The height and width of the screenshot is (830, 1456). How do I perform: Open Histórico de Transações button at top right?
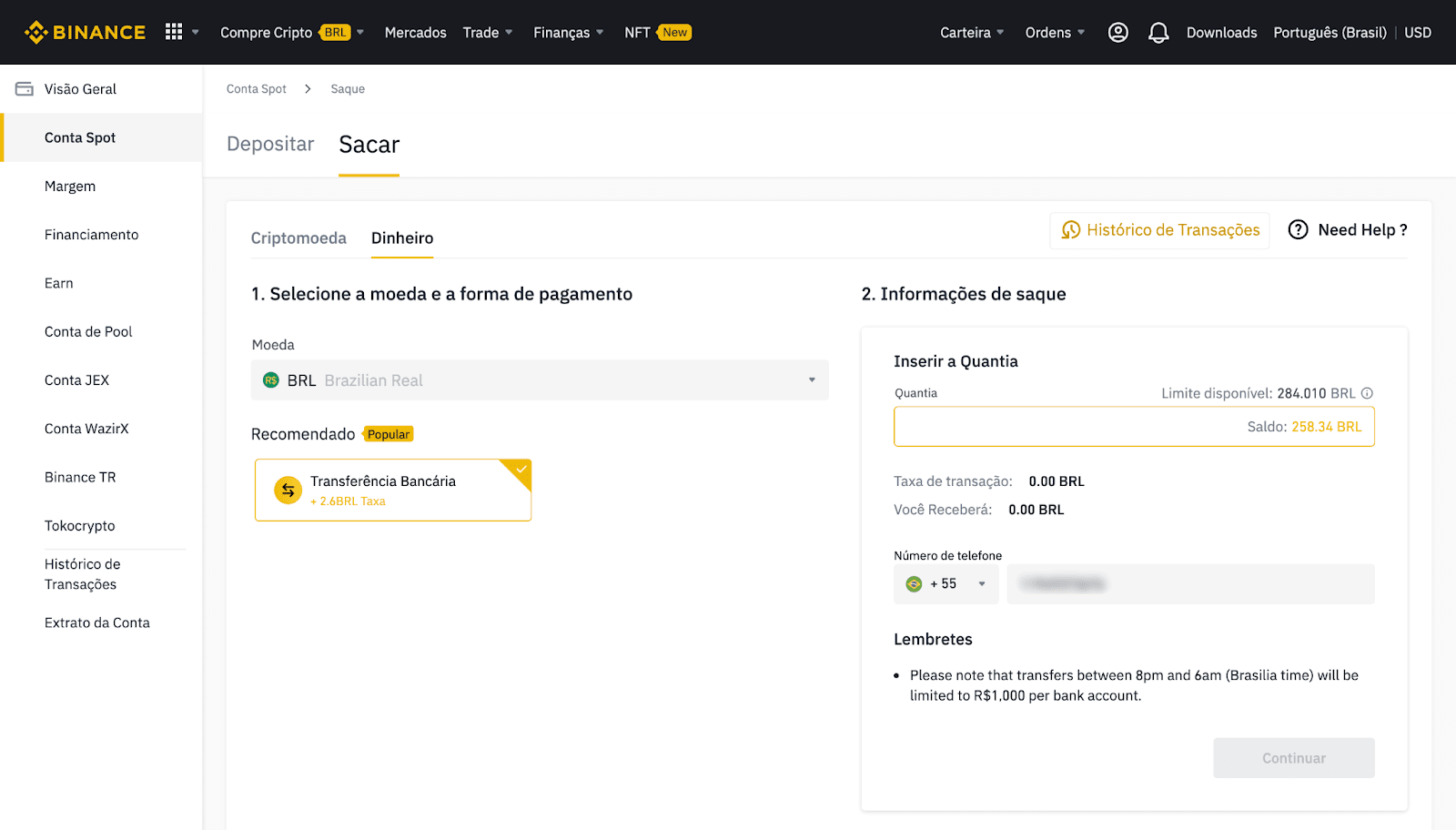point(1159,230)
